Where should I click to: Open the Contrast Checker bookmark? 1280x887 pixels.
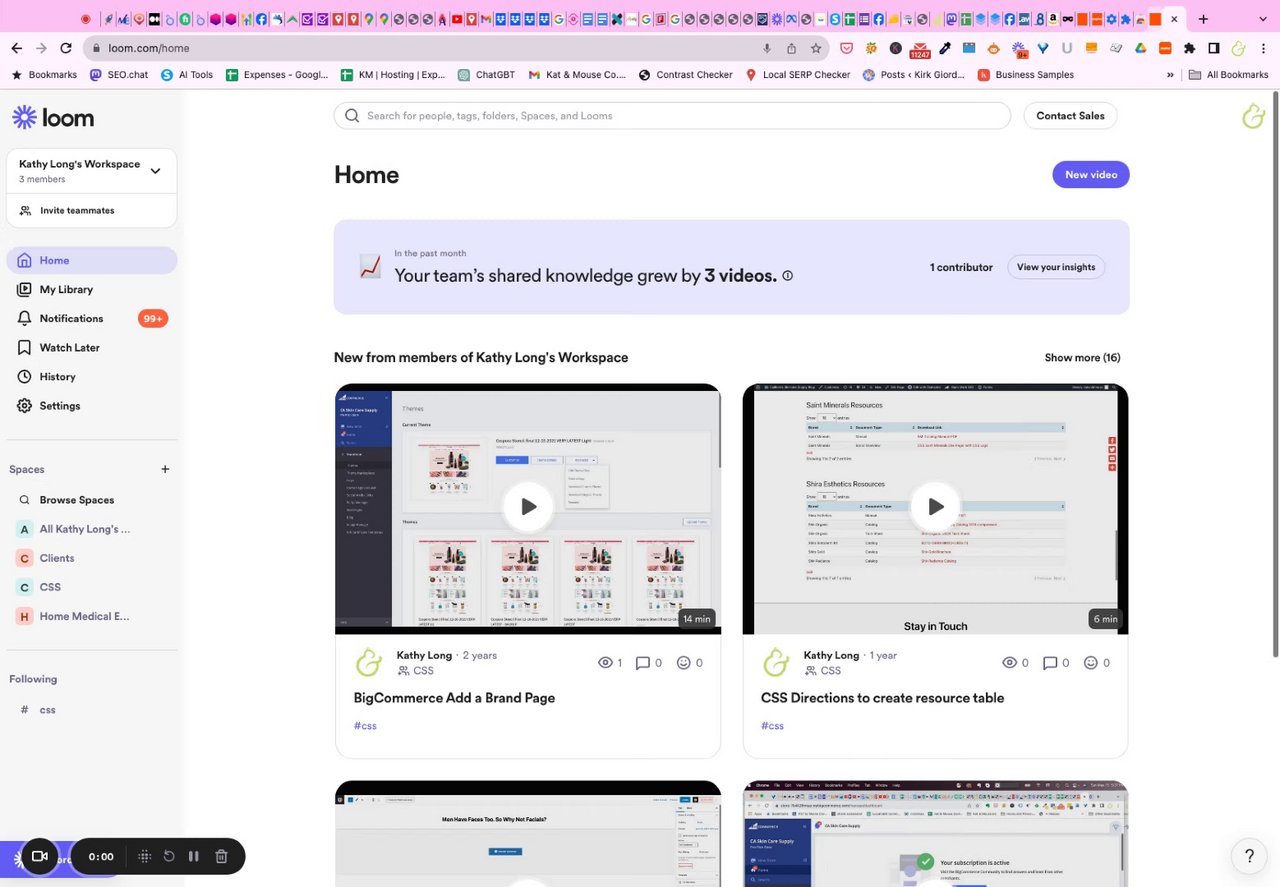coord(685,75)
